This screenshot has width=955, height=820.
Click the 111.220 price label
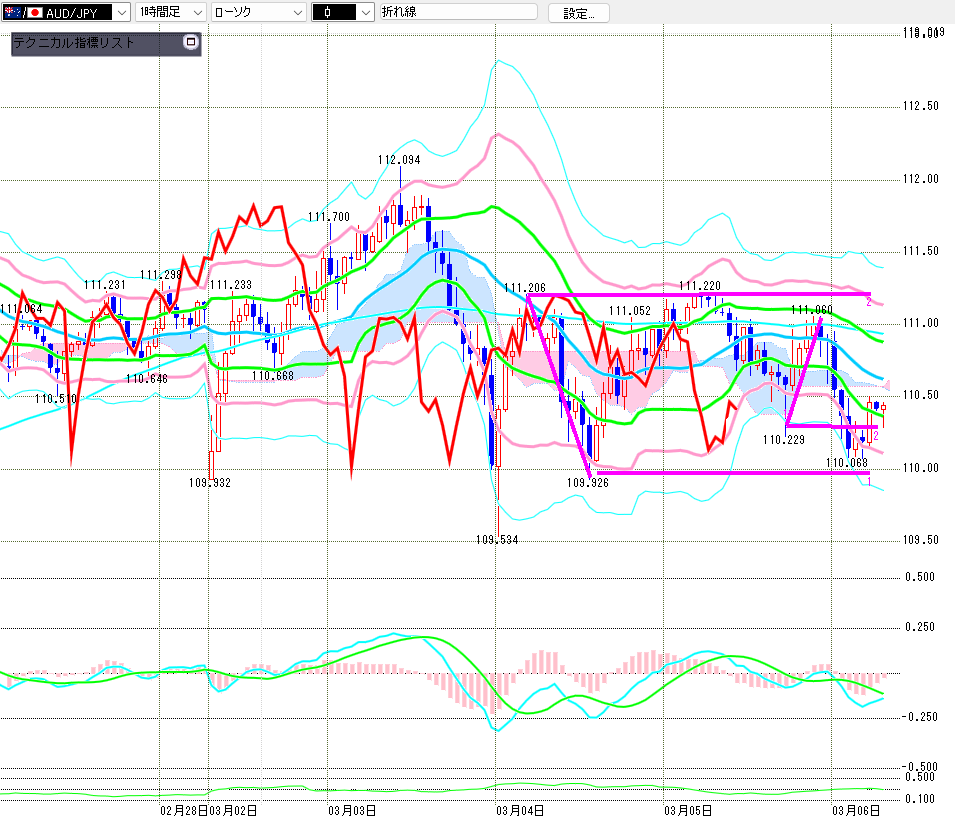point(700,285)
